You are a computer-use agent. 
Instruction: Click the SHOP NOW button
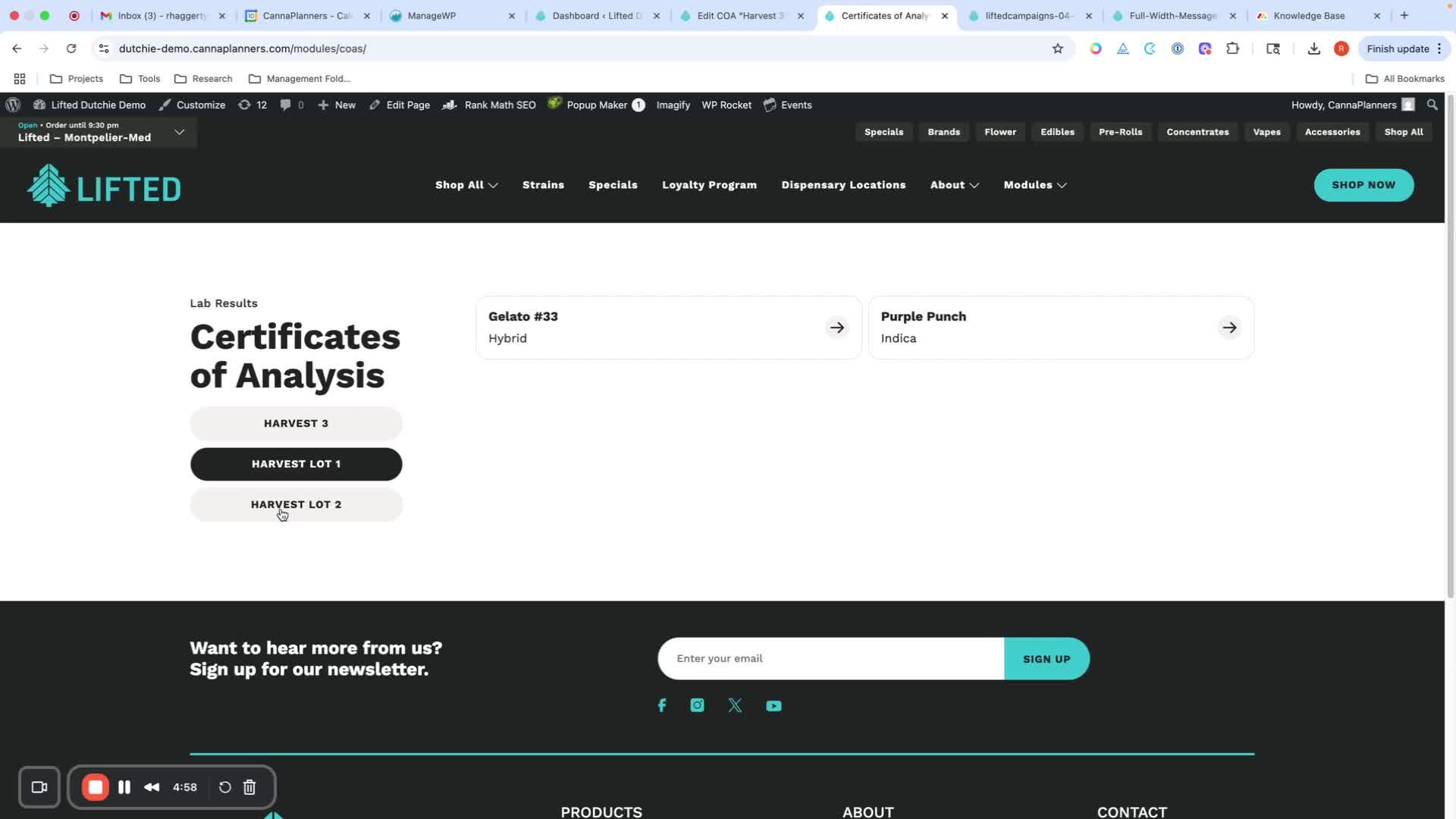pos(1363,185)
